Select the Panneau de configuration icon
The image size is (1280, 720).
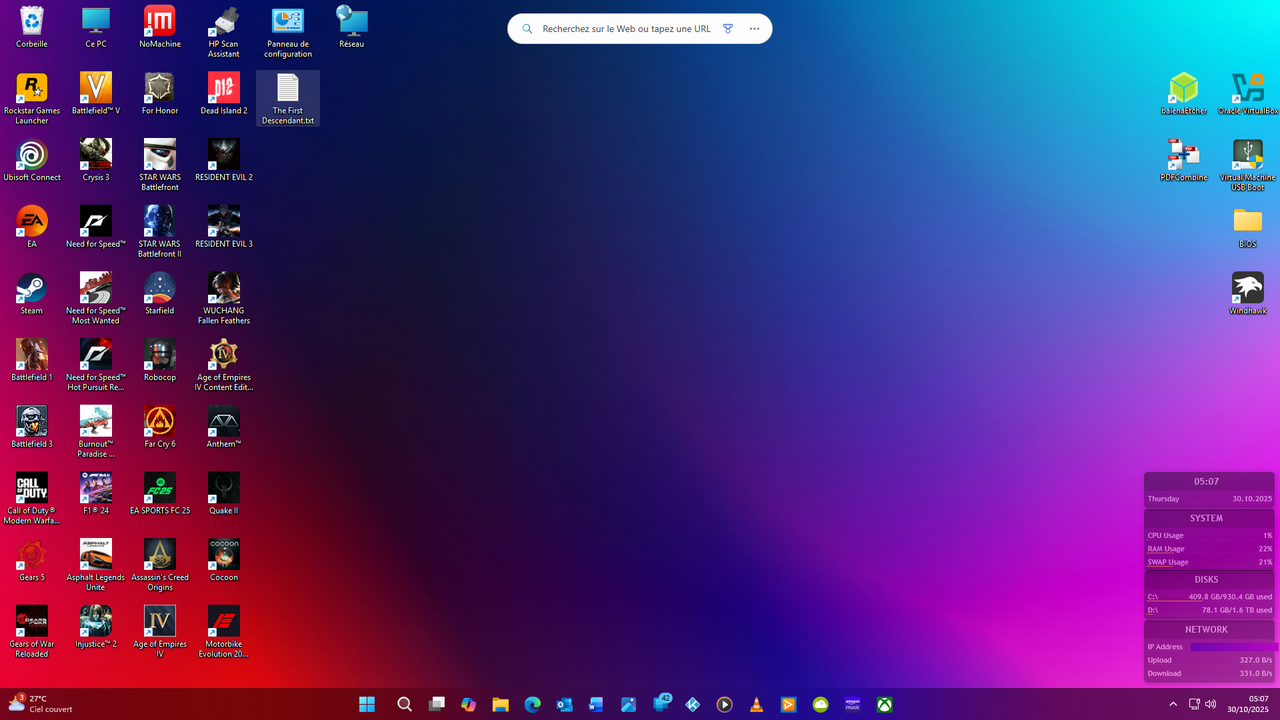coord(288,32)
